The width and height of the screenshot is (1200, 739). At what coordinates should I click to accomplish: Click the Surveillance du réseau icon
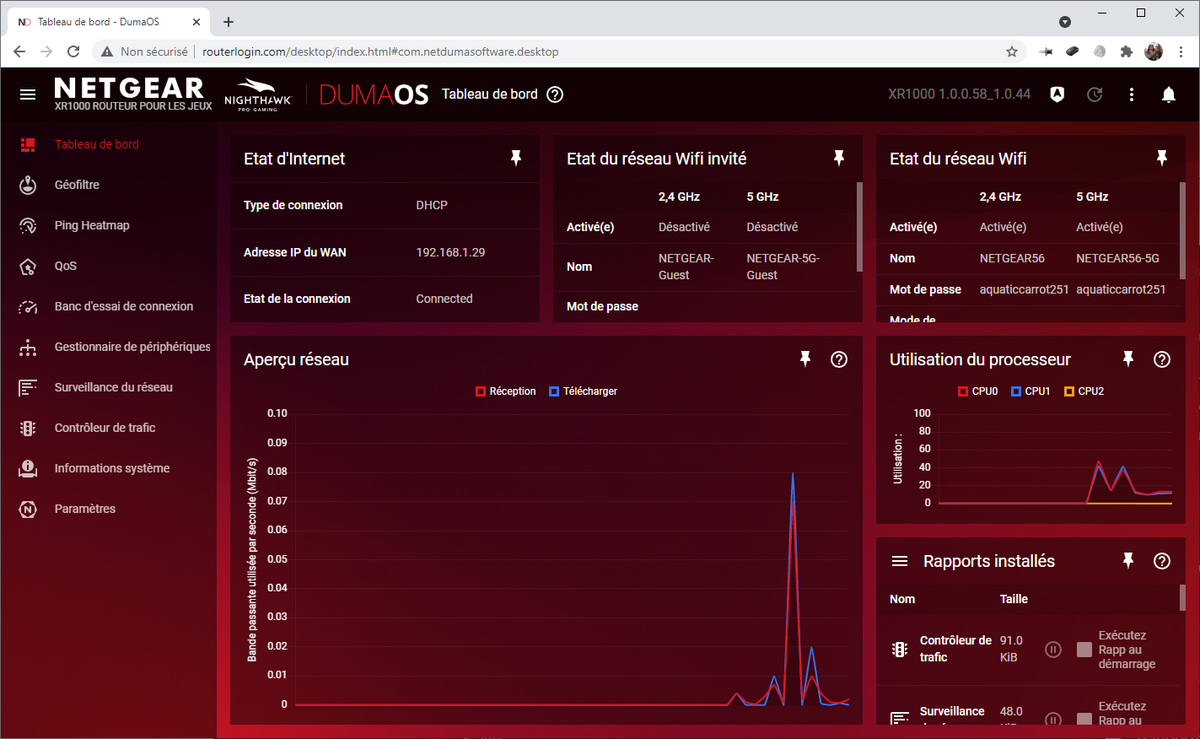tap(28, 387)
